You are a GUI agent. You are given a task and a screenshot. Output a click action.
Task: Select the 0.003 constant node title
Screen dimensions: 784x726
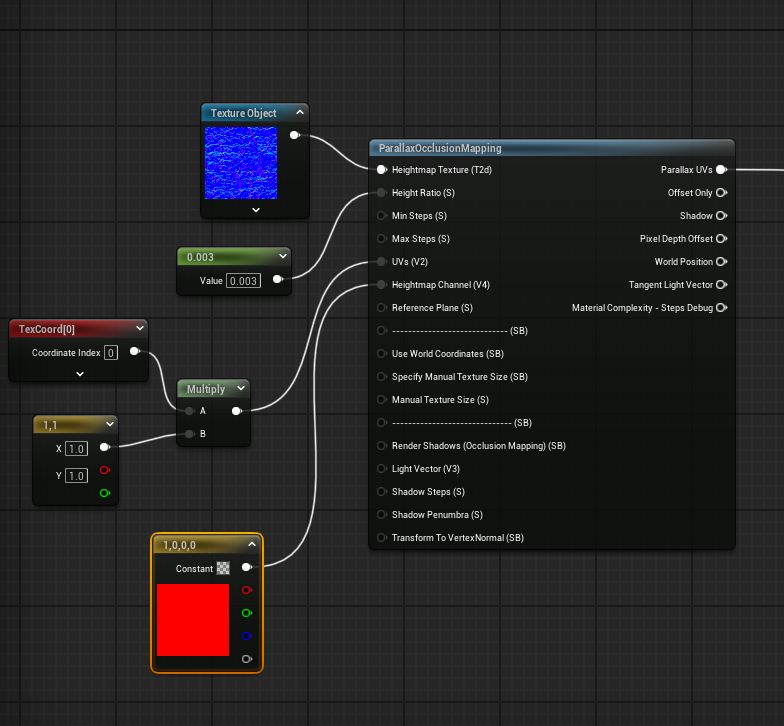pos(201,257)
